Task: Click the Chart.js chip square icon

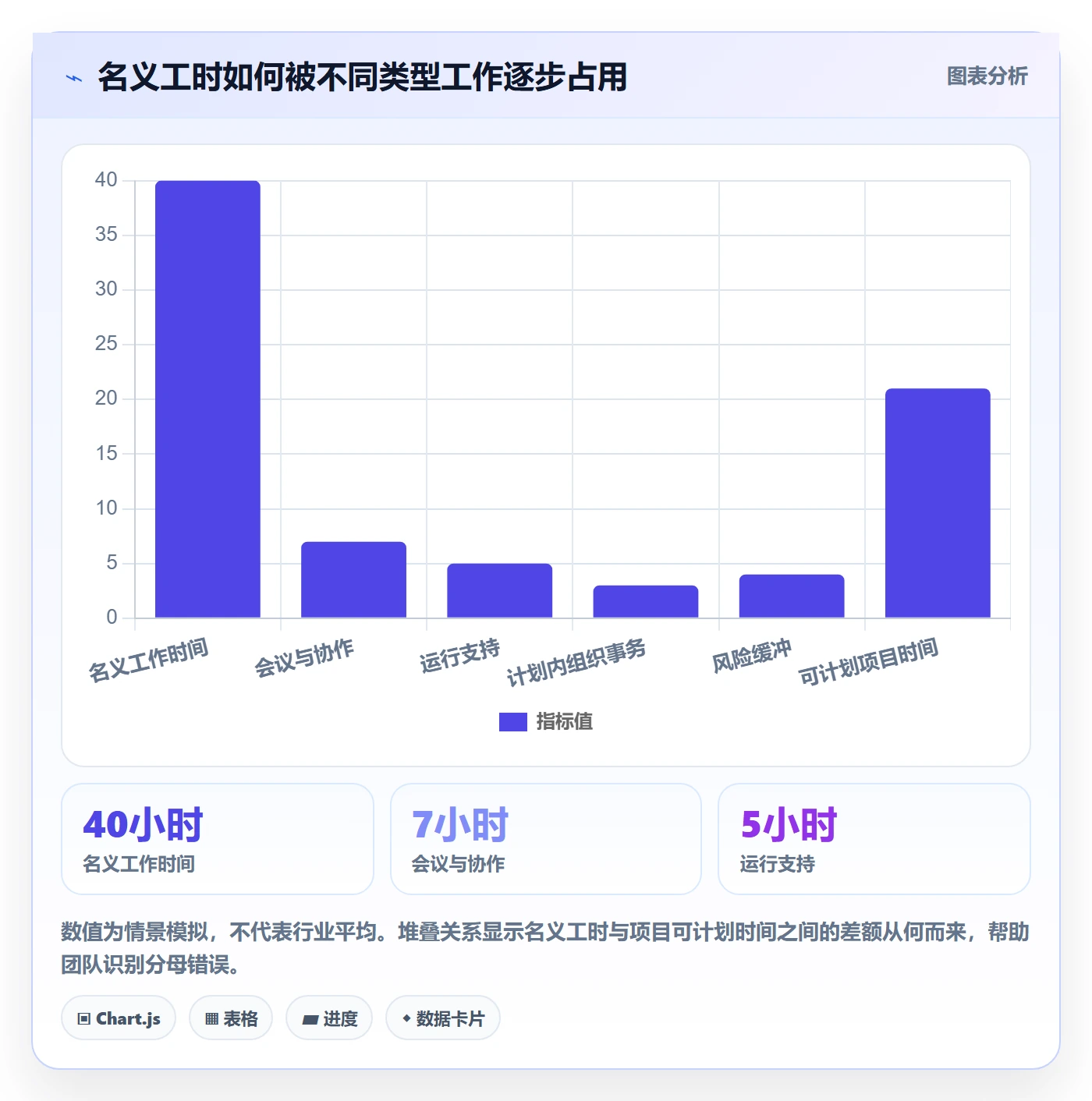Action: (x=84, y=1019)
